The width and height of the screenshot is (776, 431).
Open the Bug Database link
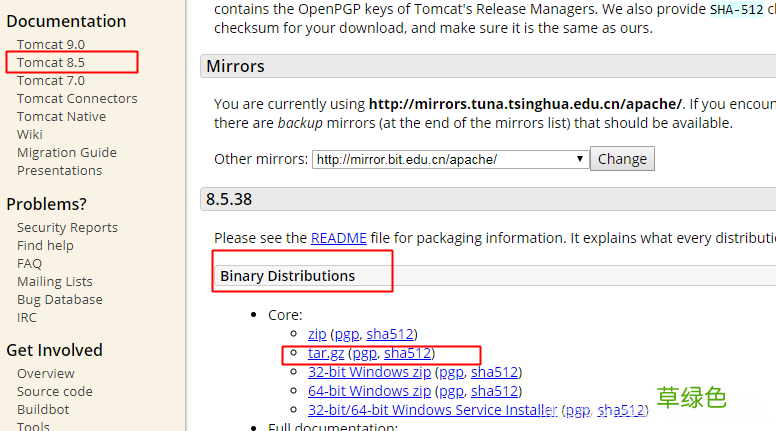point(60,299)
